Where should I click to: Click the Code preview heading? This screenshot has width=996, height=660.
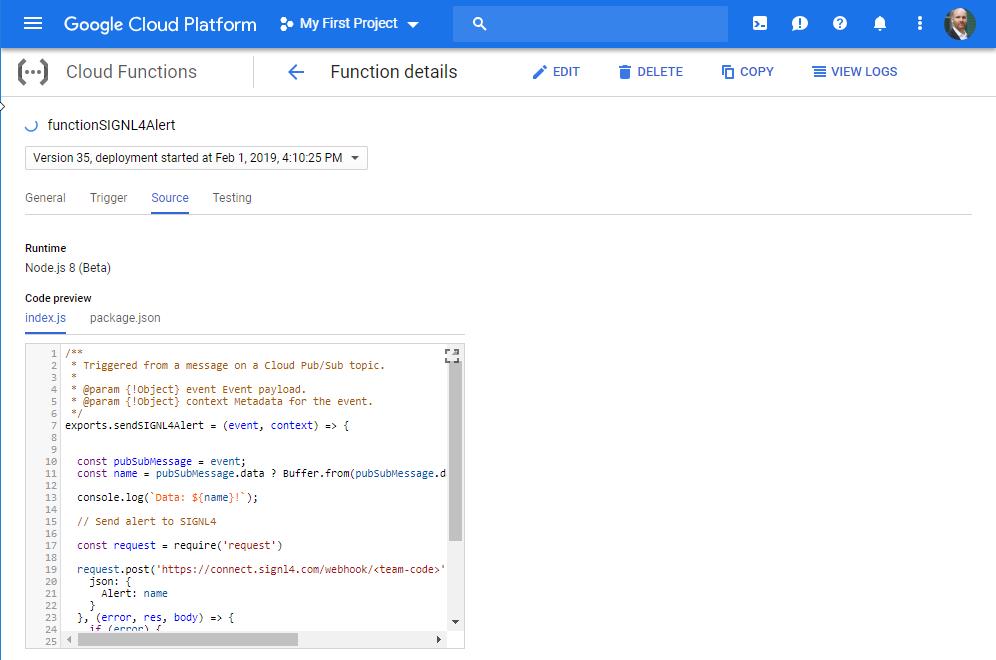click(x=58, y=299)
